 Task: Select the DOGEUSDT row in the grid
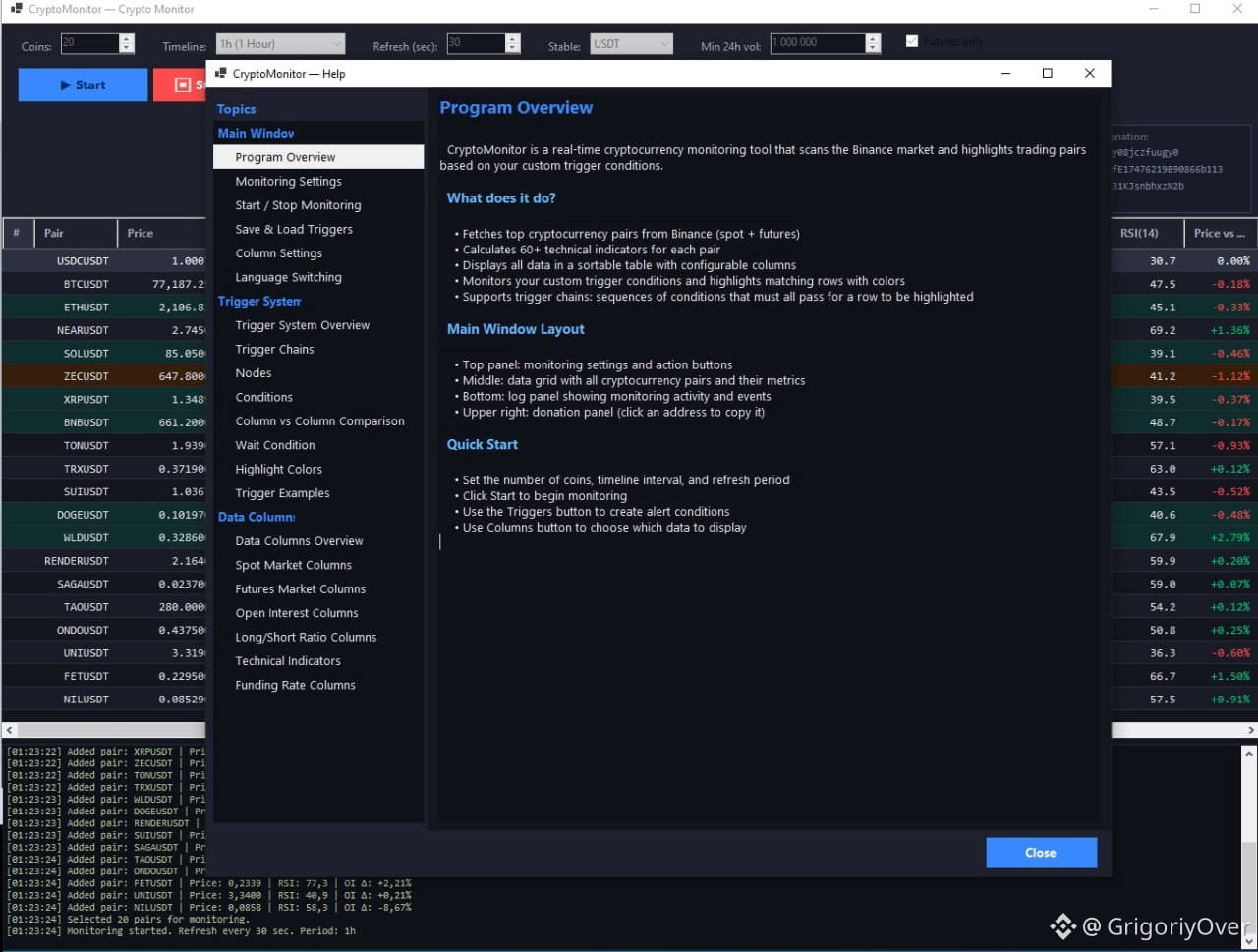tap(103, 515)
